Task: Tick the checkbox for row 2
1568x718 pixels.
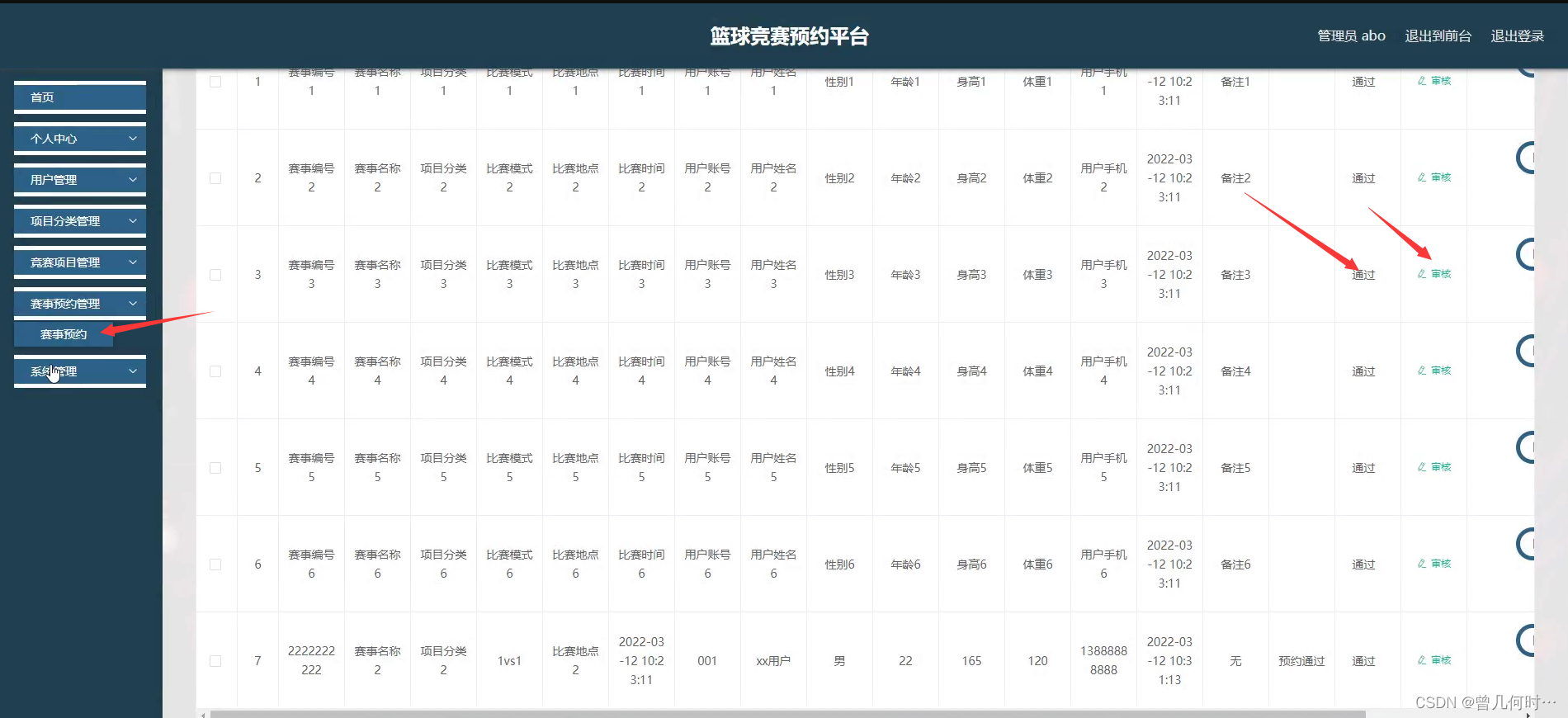Action: [x=215, y=178]
